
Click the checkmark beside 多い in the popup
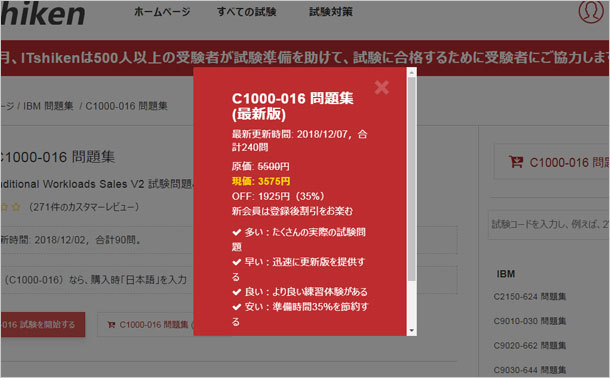pyautogui.click(x=237, y=232)
